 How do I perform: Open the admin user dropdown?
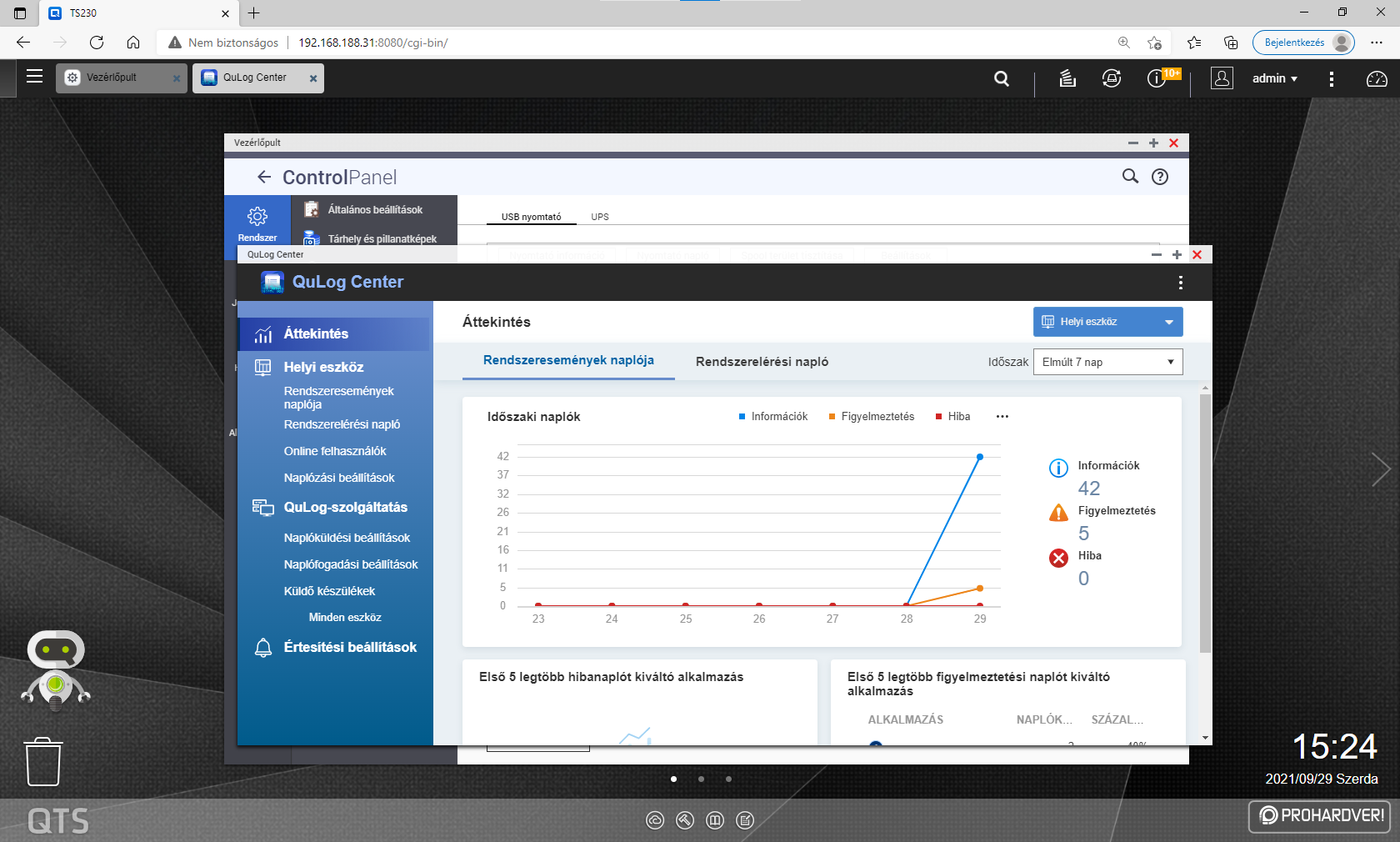point(1274,78)
